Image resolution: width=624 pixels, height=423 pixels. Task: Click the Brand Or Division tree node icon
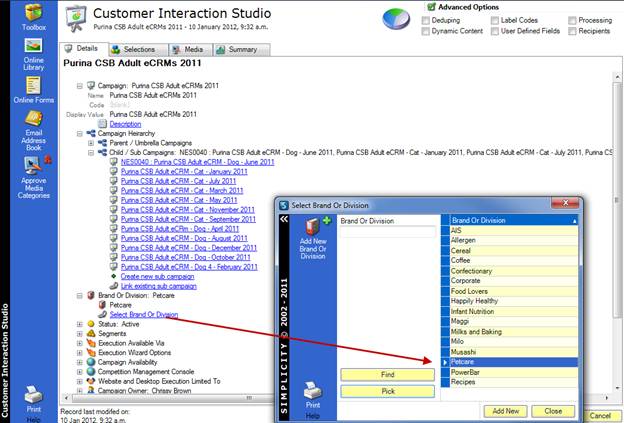coord(91,295)
